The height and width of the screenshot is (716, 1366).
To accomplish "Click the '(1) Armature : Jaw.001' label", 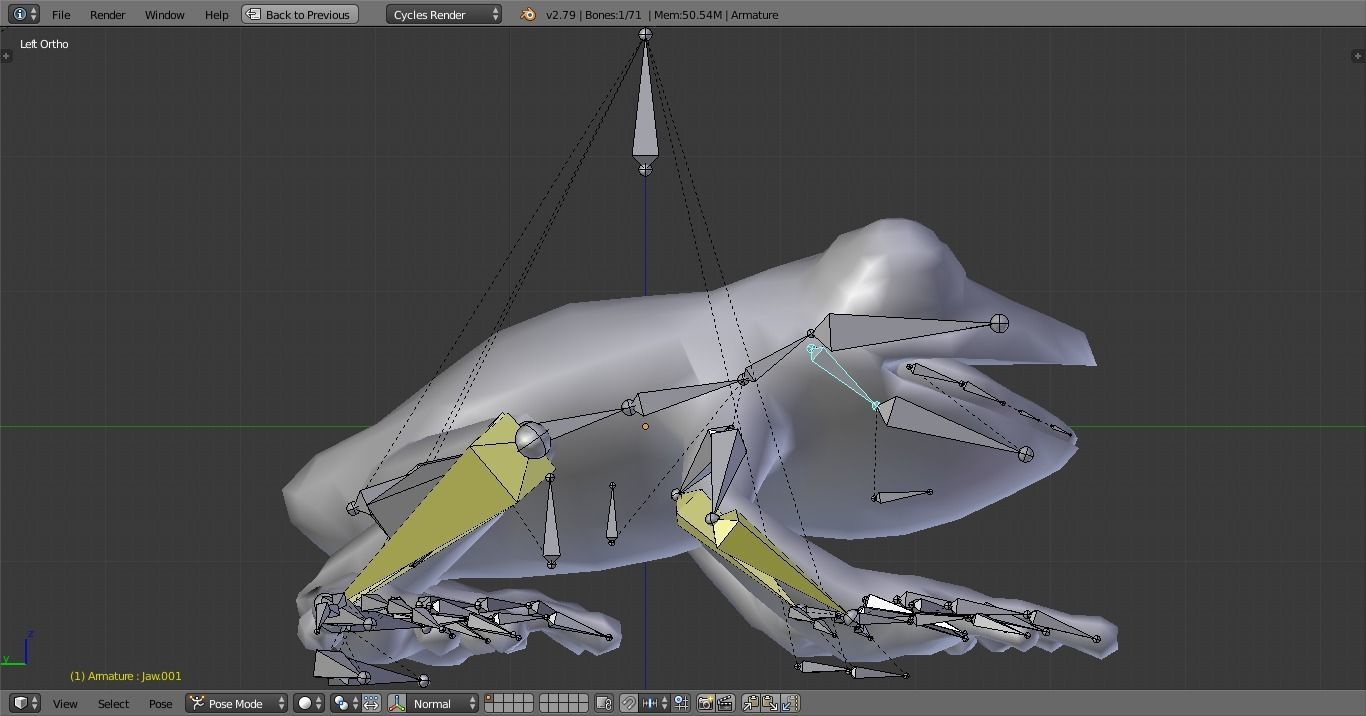I will pyautogui.click(x=126, y=676).
